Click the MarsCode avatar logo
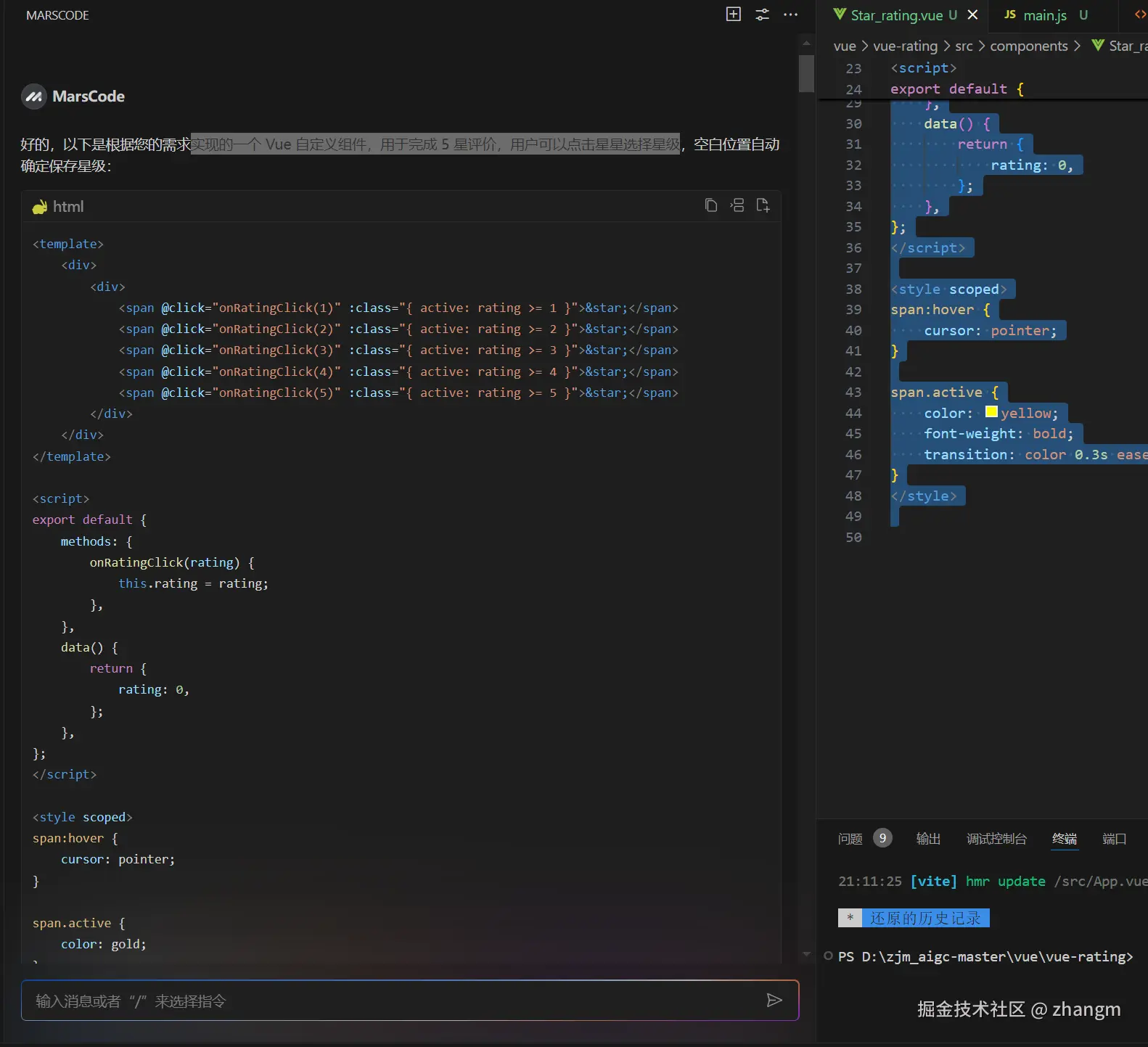 click(34, 97)
